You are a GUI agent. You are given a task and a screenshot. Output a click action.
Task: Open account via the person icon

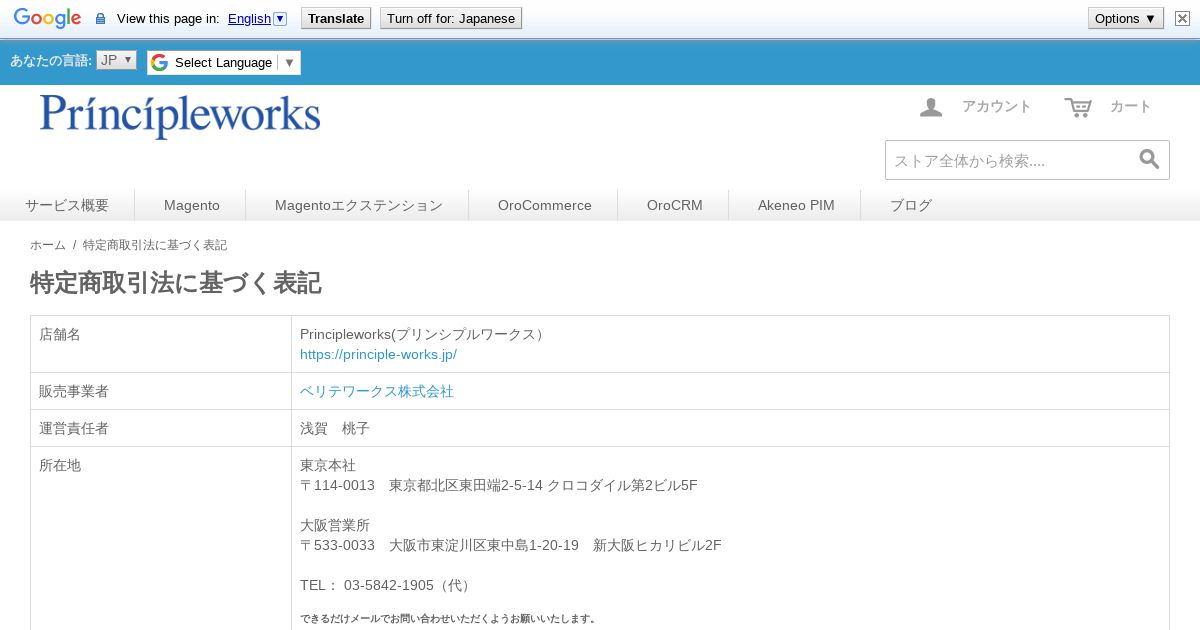click(x=931, y=107)
